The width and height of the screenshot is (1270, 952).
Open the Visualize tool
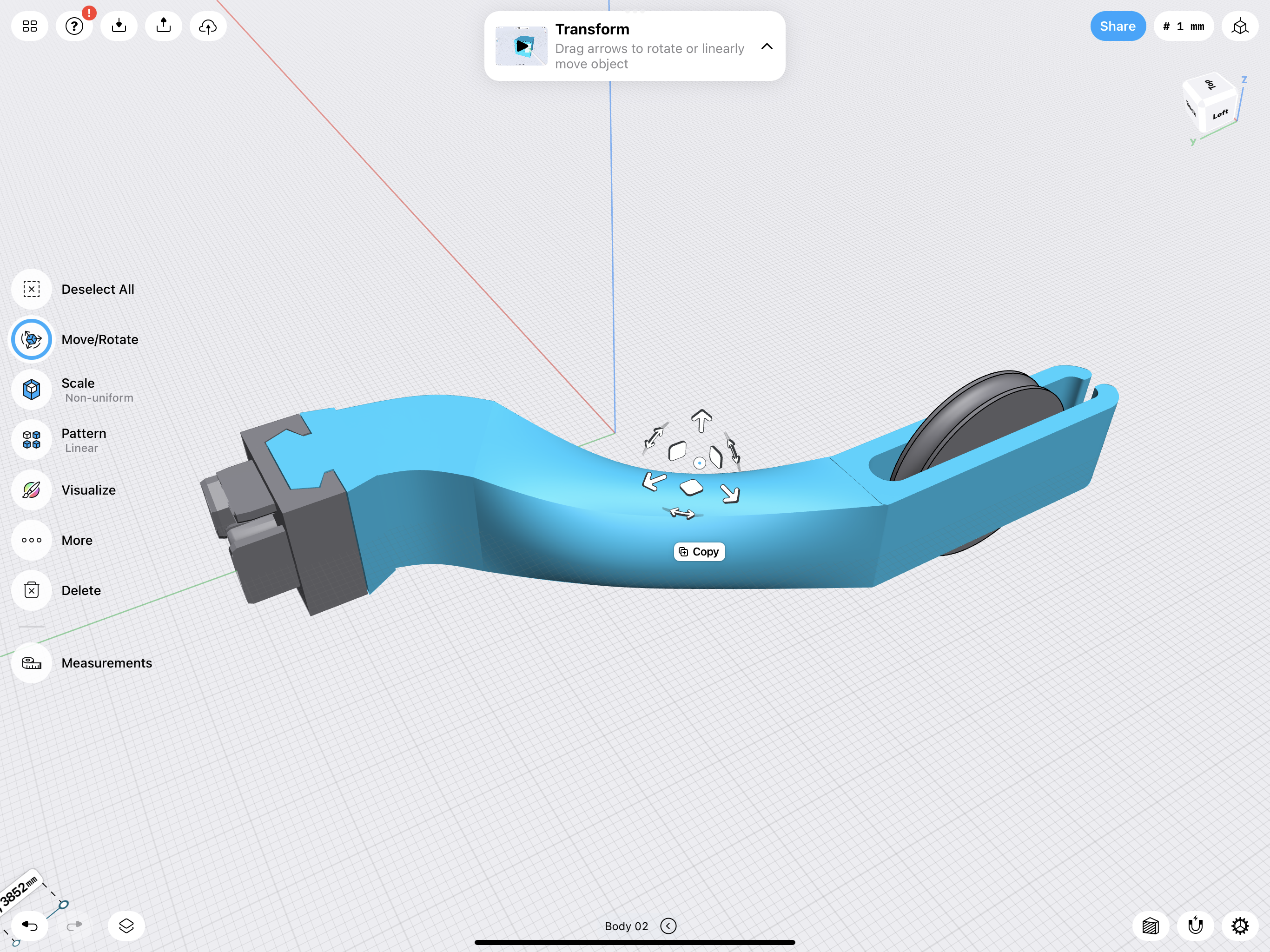[x=32, y=490]
